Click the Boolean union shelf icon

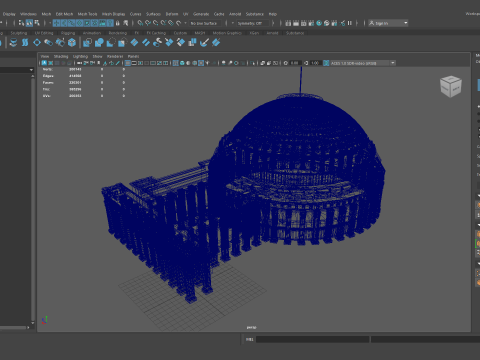click(99, 43)
